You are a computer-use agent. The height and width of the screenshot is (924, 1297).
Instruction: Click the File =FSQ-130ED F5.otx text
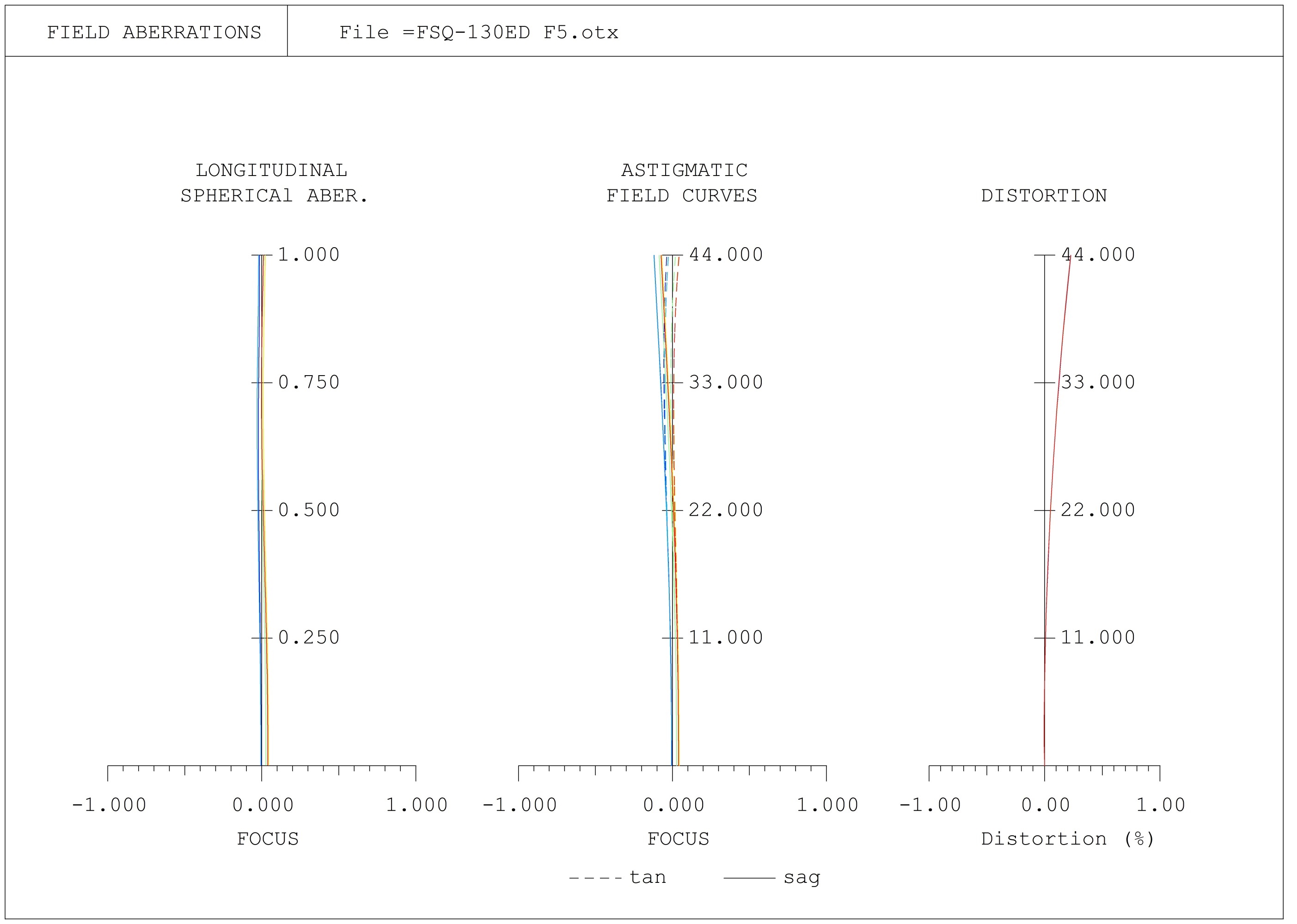pyautogui.click(x=478, y=32)
